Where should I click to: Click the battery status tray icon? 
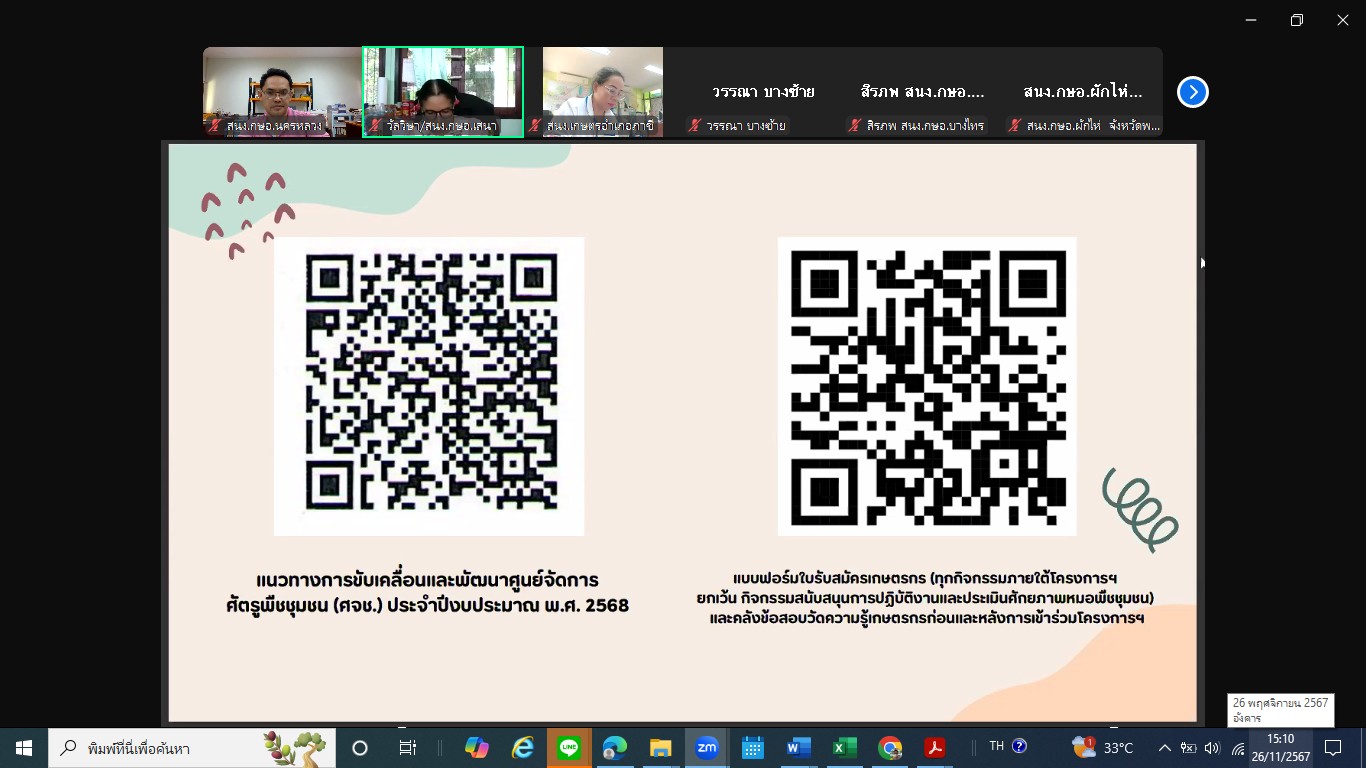coord(1189,748)
